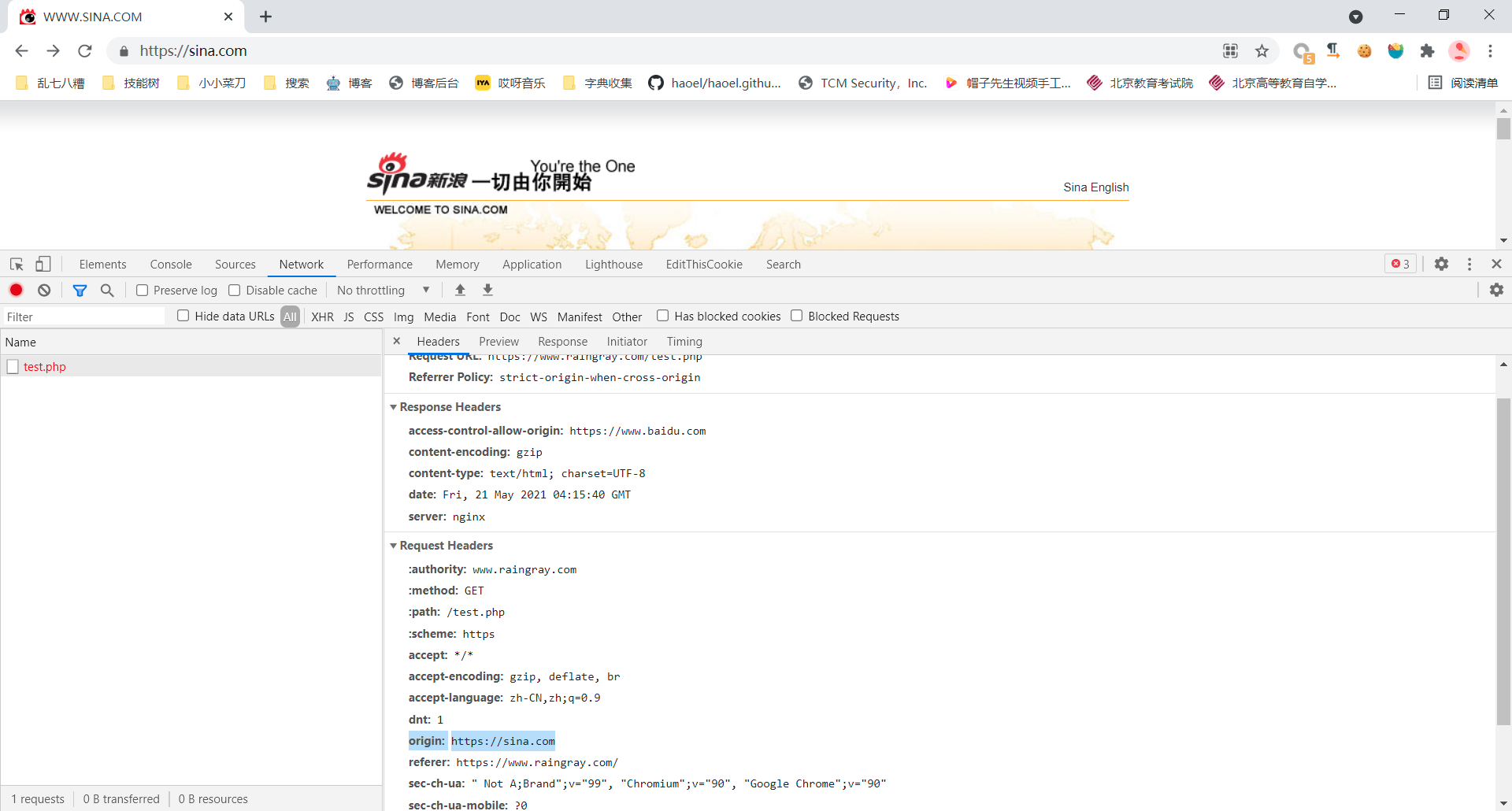
Task: Open the DevTools three-dot customize menu
Action: [x=1469, y=265]
